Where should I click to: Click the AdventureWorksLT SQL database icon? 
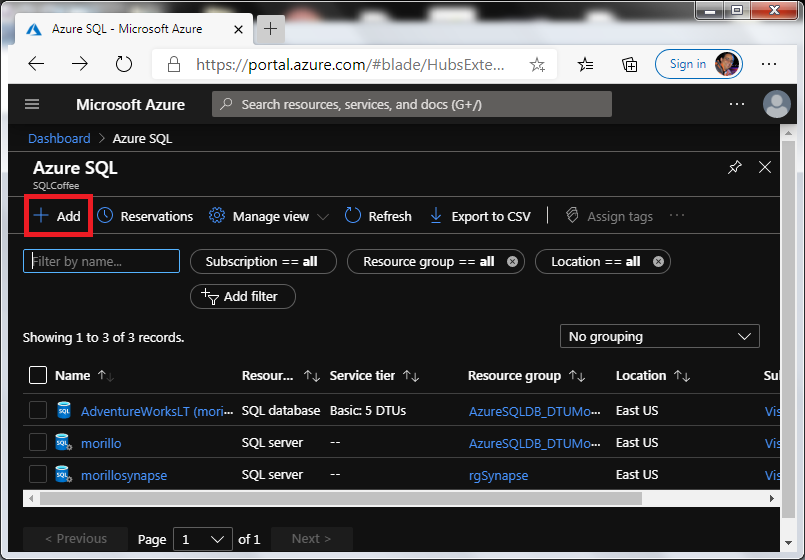[64, 410]
